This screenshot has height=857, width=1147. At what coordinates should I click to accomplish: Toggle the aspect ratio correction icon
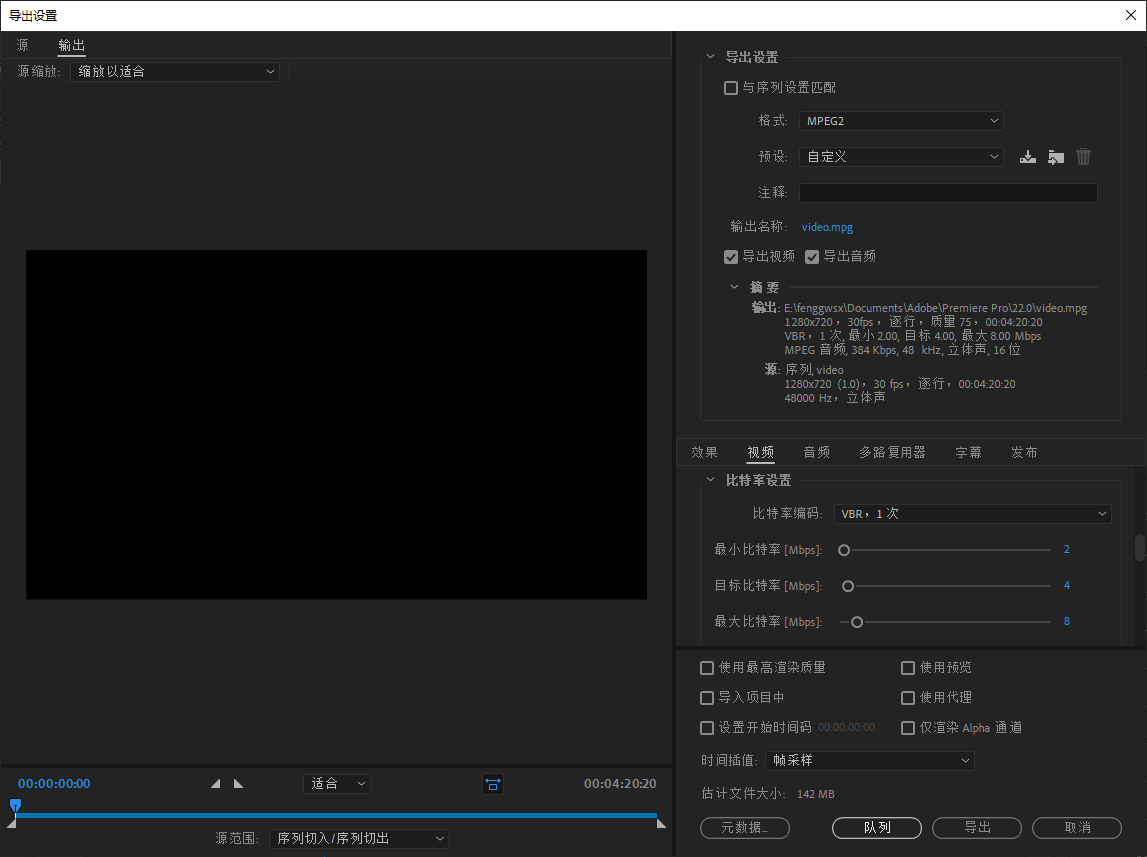(492, 784)
